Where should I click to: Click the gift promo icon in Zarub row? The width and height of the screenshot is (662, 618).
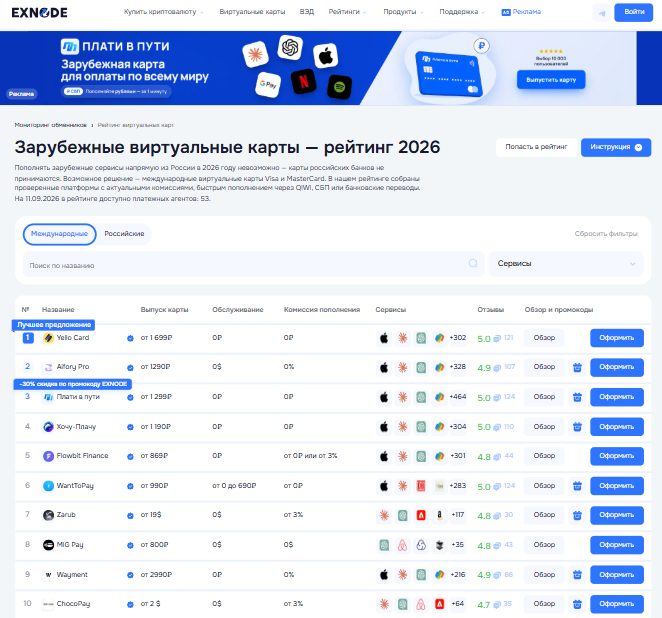577,515
